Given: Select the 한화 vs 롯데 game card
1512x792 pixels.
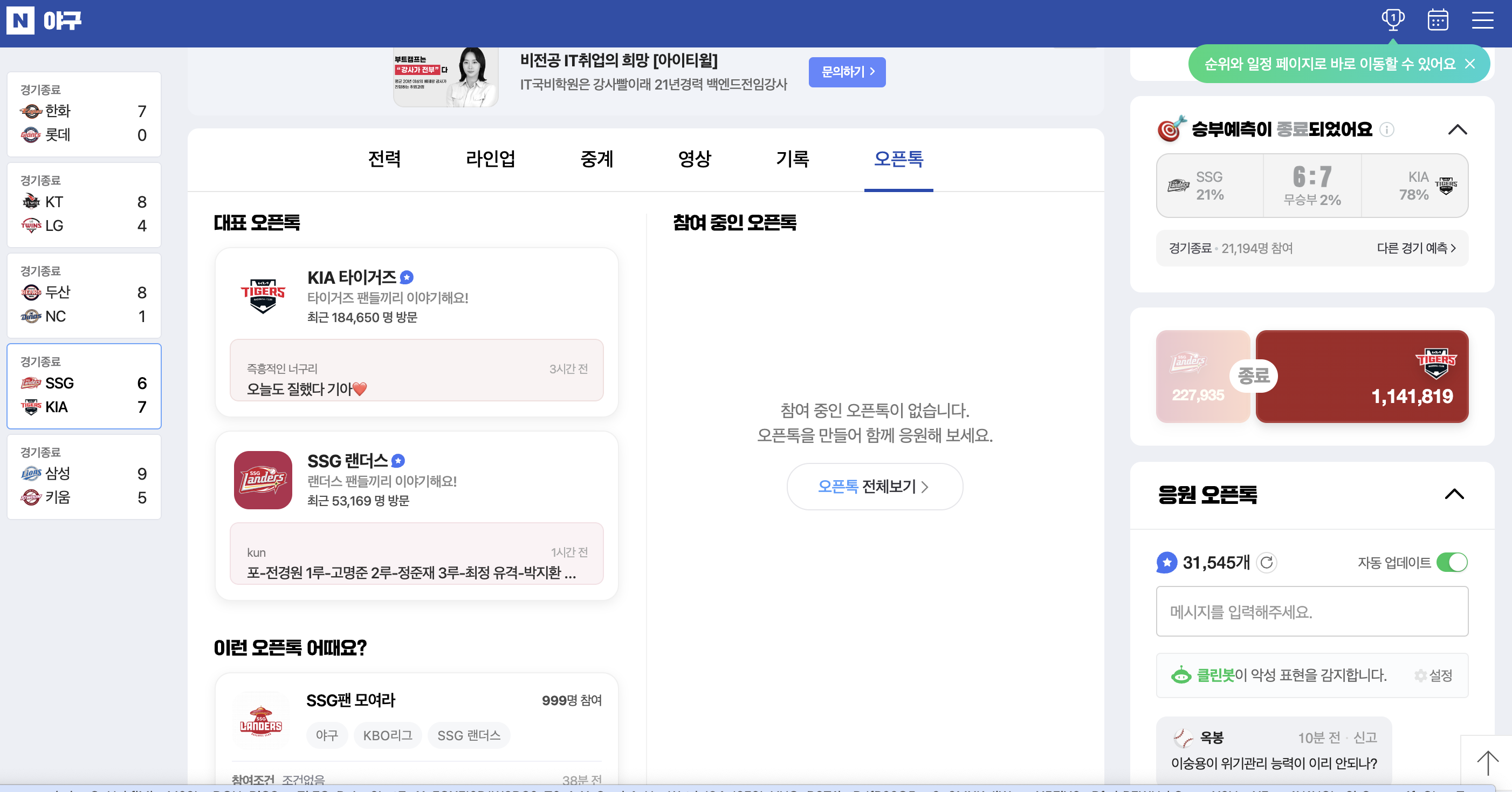Looking at the screenshot, I should pos(84,114).
